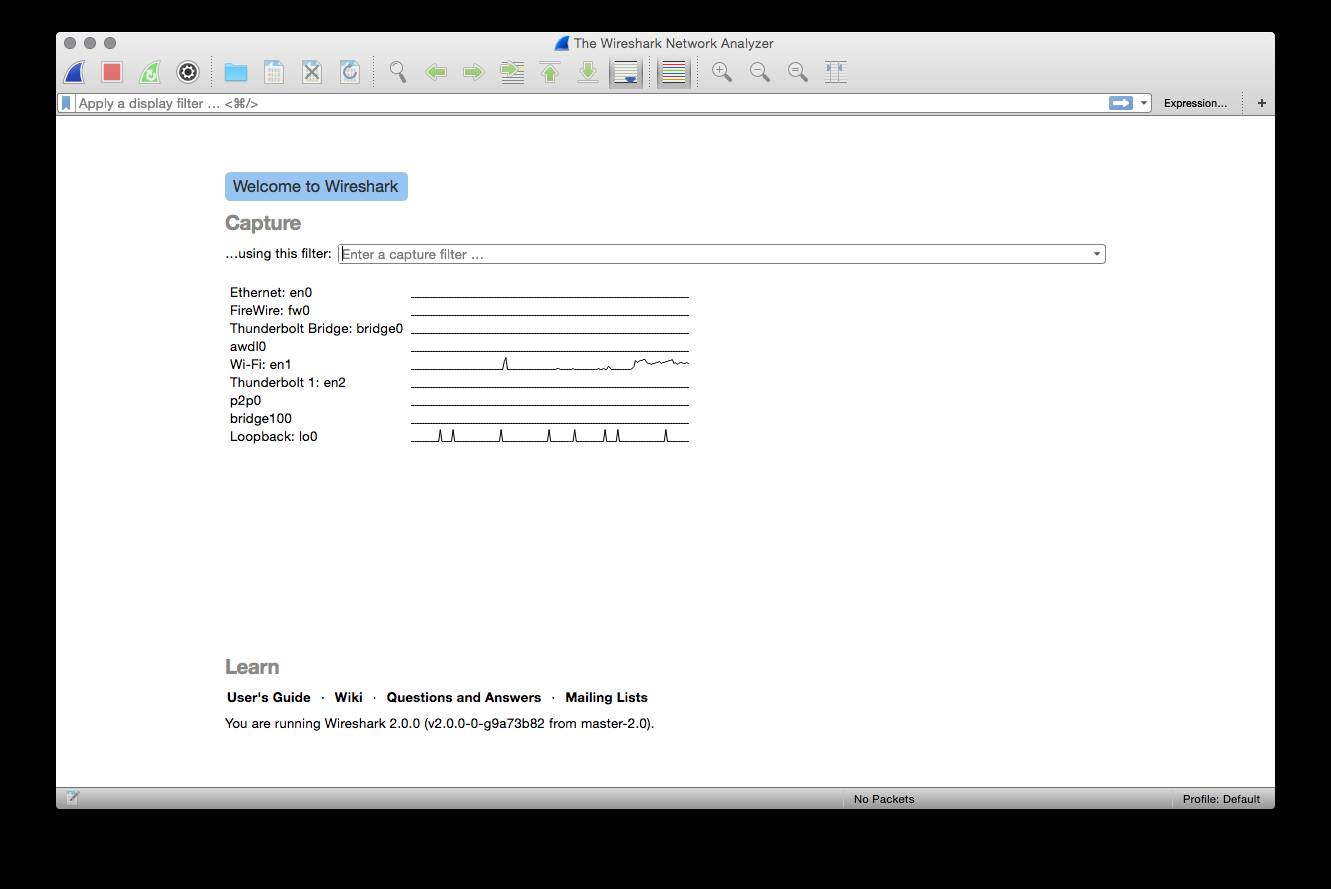
Task: Close this capture file X icon
Action: pos(312,72)
